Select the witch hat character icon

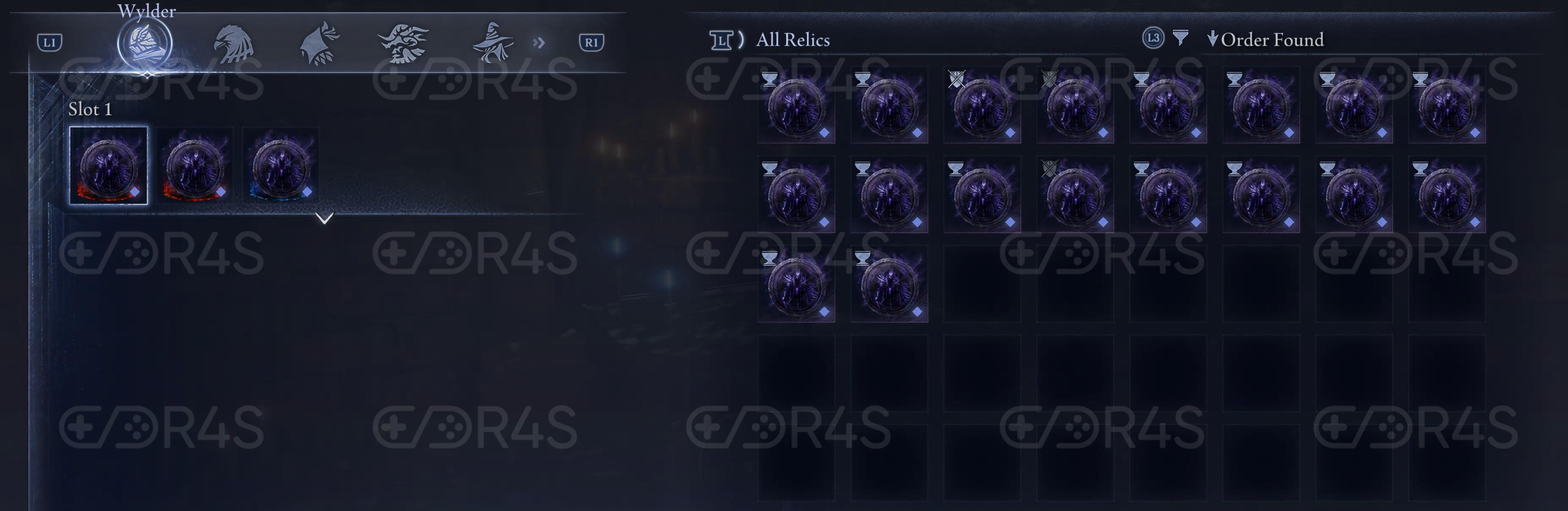[492, 43]
